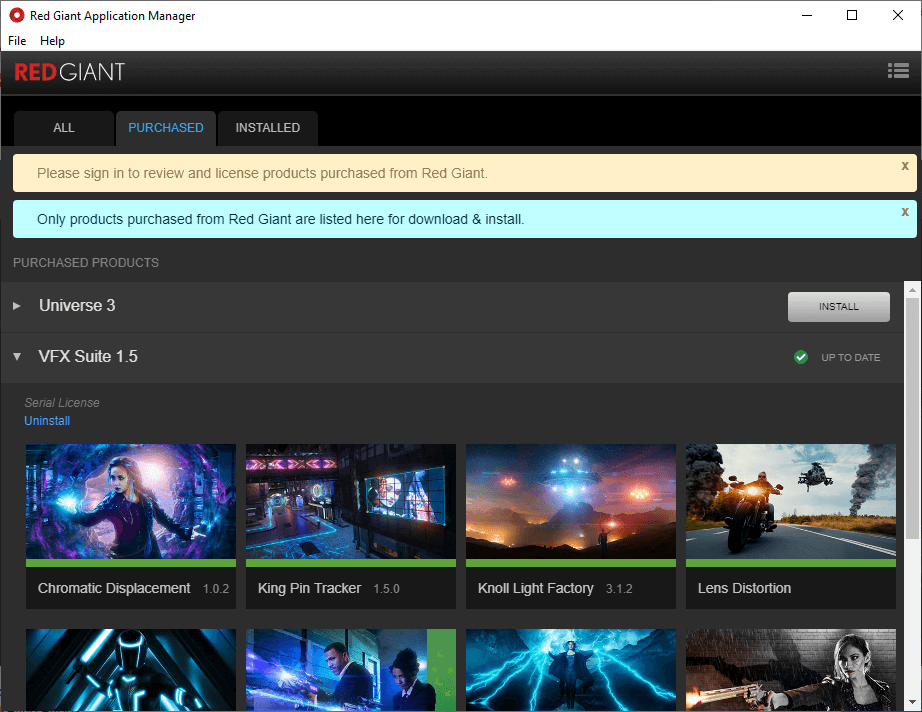The height and width of the screenshot is (712, 922).
Task: Switch to the ALL tab
Action: point(64,128)
